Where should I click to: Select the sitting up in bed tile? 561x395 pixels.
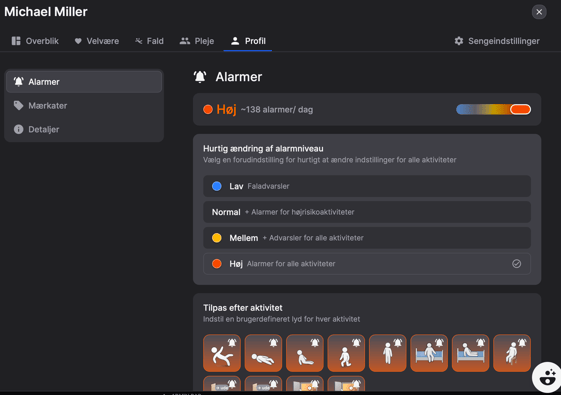pos(470,353)
